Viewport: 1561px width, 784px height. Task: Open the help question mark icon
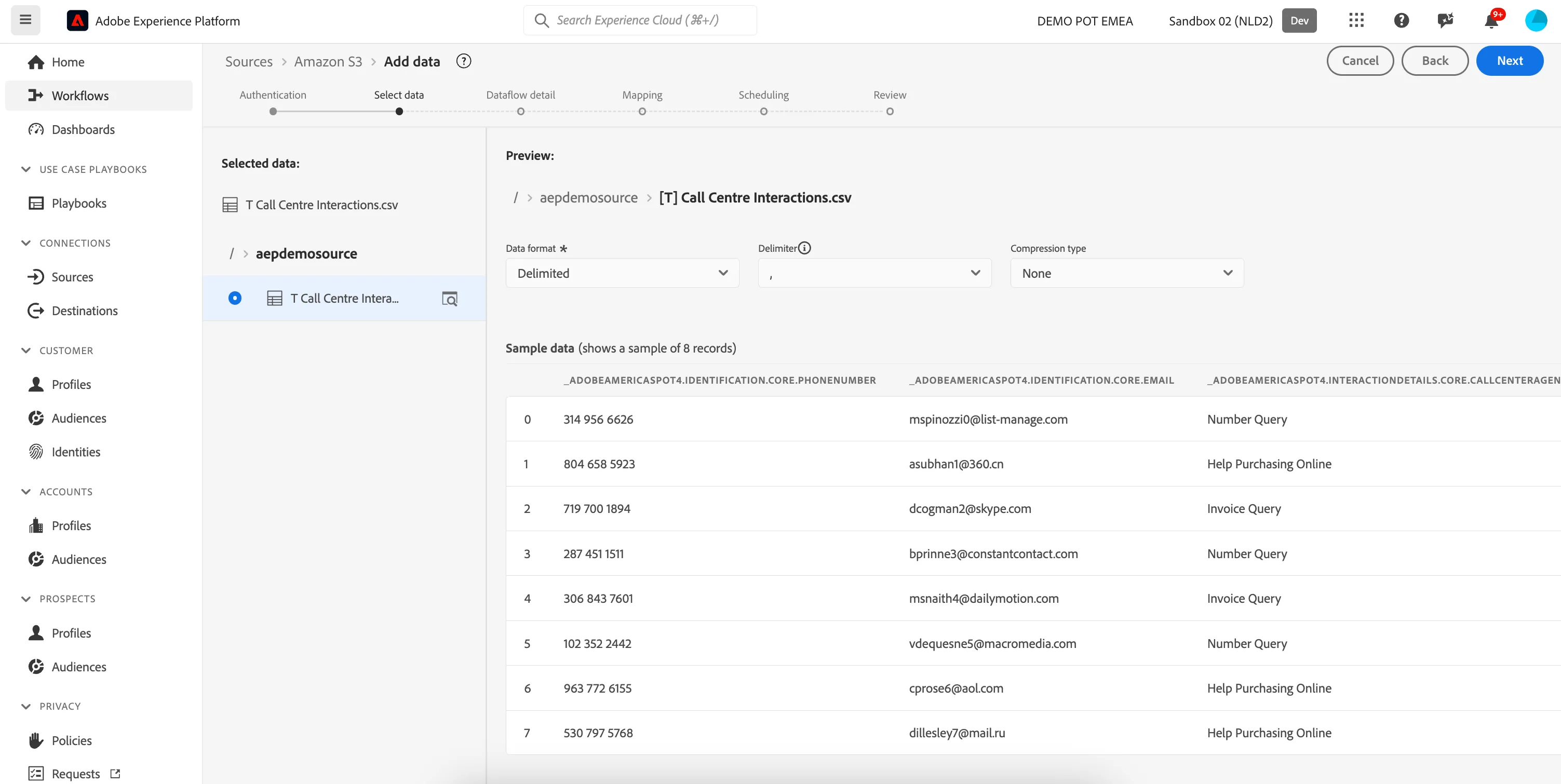[1401, 21]
